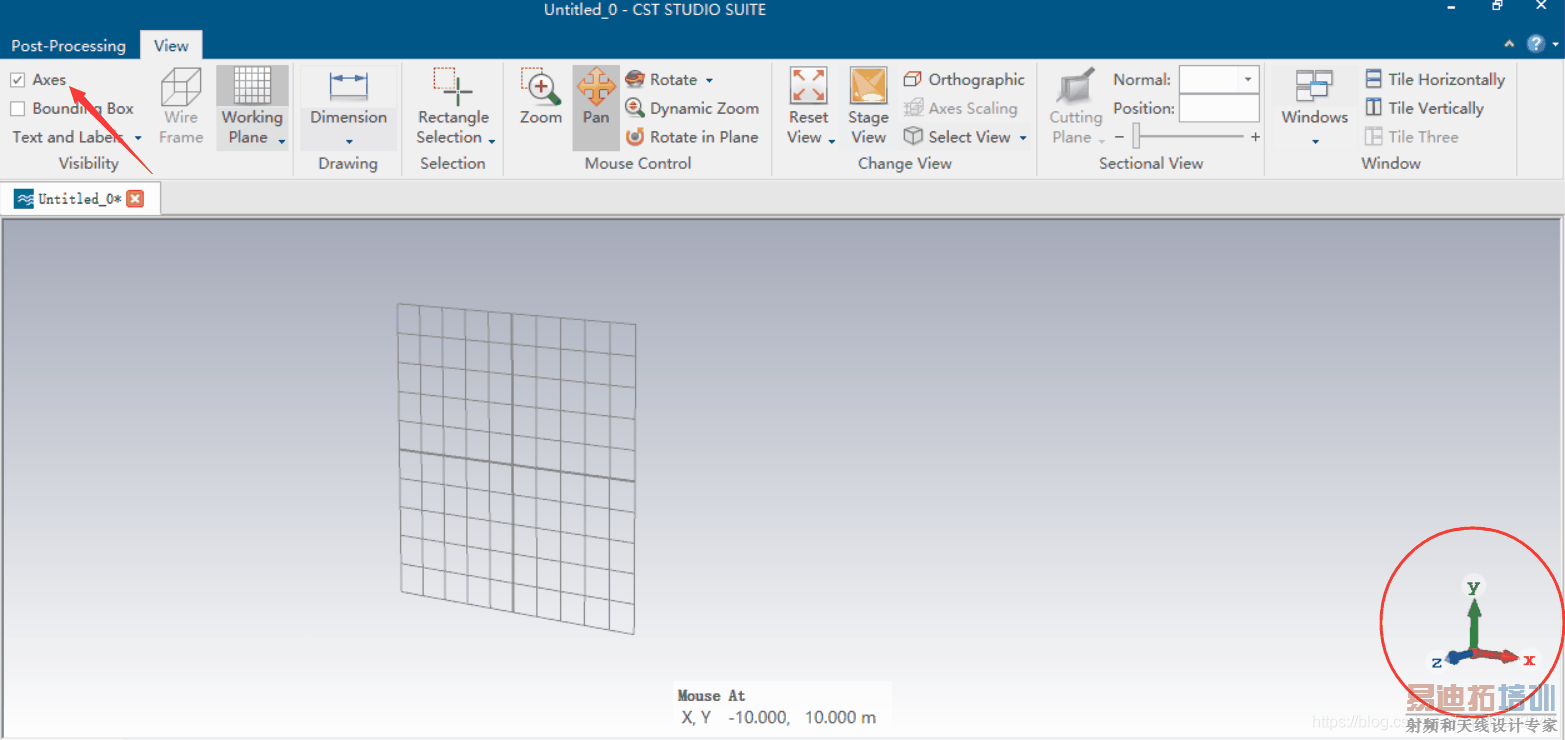Open the dropdown arrow beside help
The image size is (1565, 740).
click(1555, 45)
